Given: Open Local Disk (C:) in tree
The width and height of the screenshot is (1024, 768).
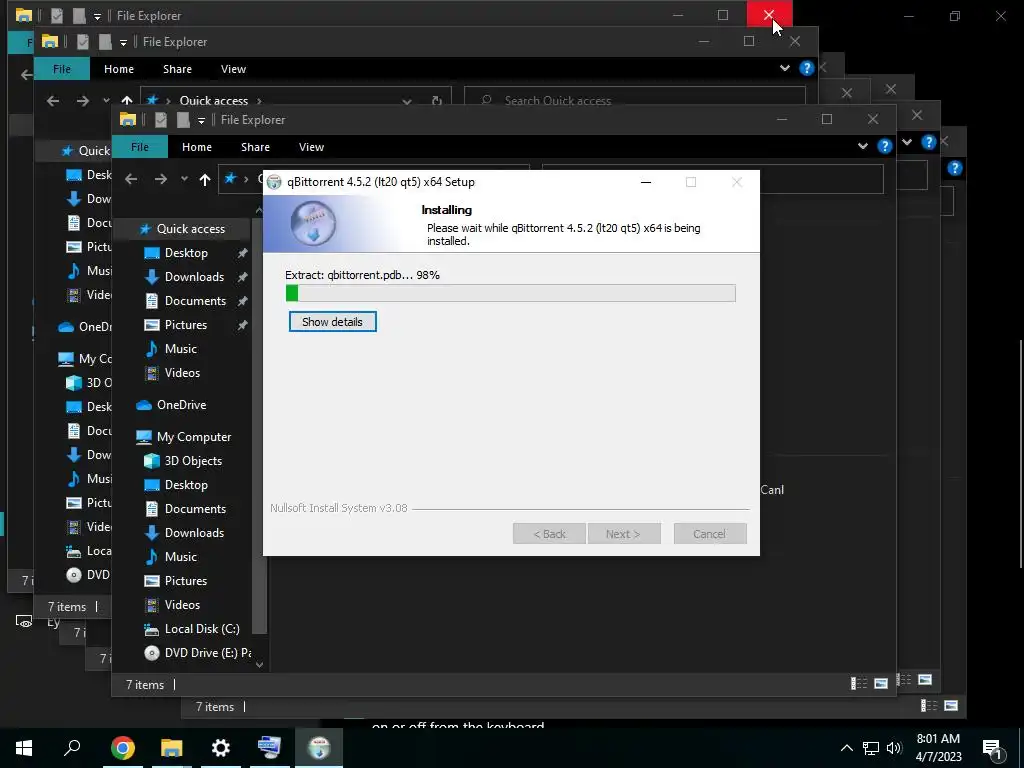Looking at the screenshot, I should coord(202,629).
